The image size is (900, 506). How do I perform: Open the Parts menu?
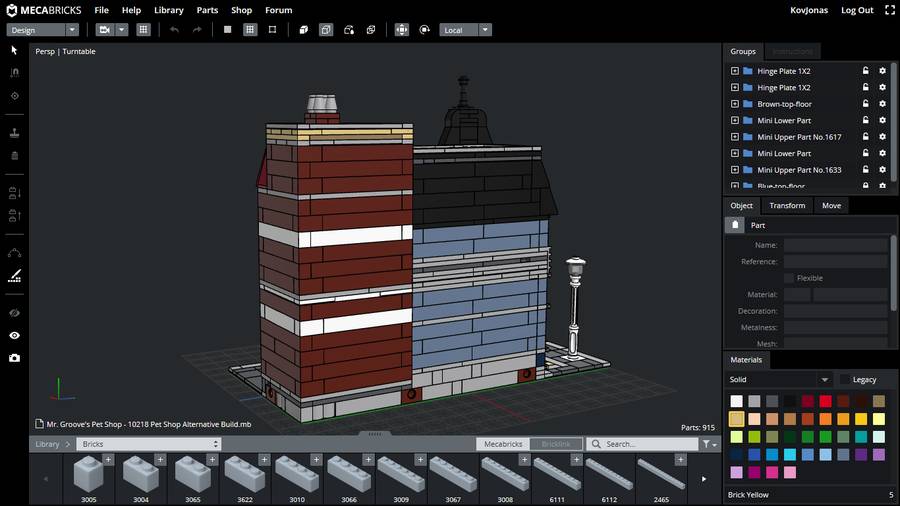point(207,10)
